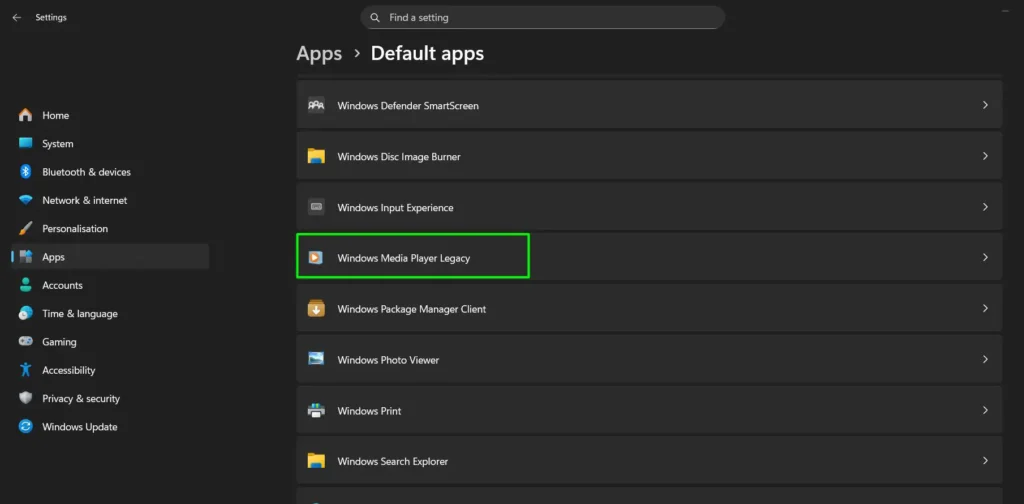Open the Windows Disc Image Burner entry
Image resolution: width=1024 pixels, height=504 pixels.
click(x=648, y=156)
